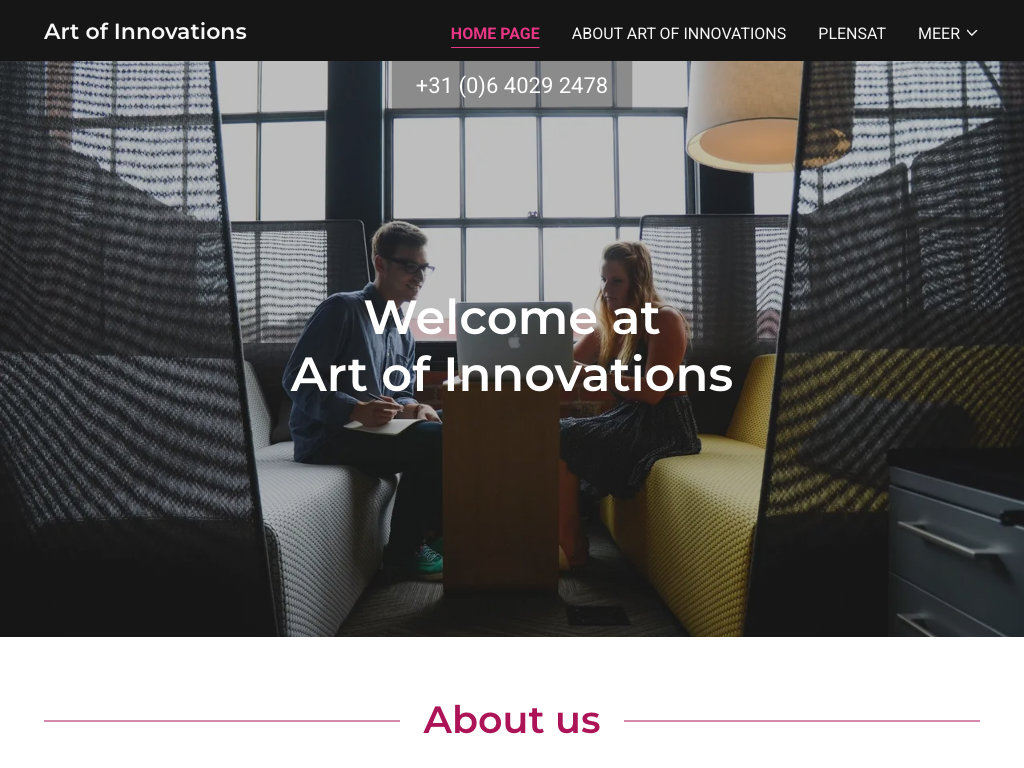
Task: Click the pink divider line left of About us
Action: click(x=222, y=721)
